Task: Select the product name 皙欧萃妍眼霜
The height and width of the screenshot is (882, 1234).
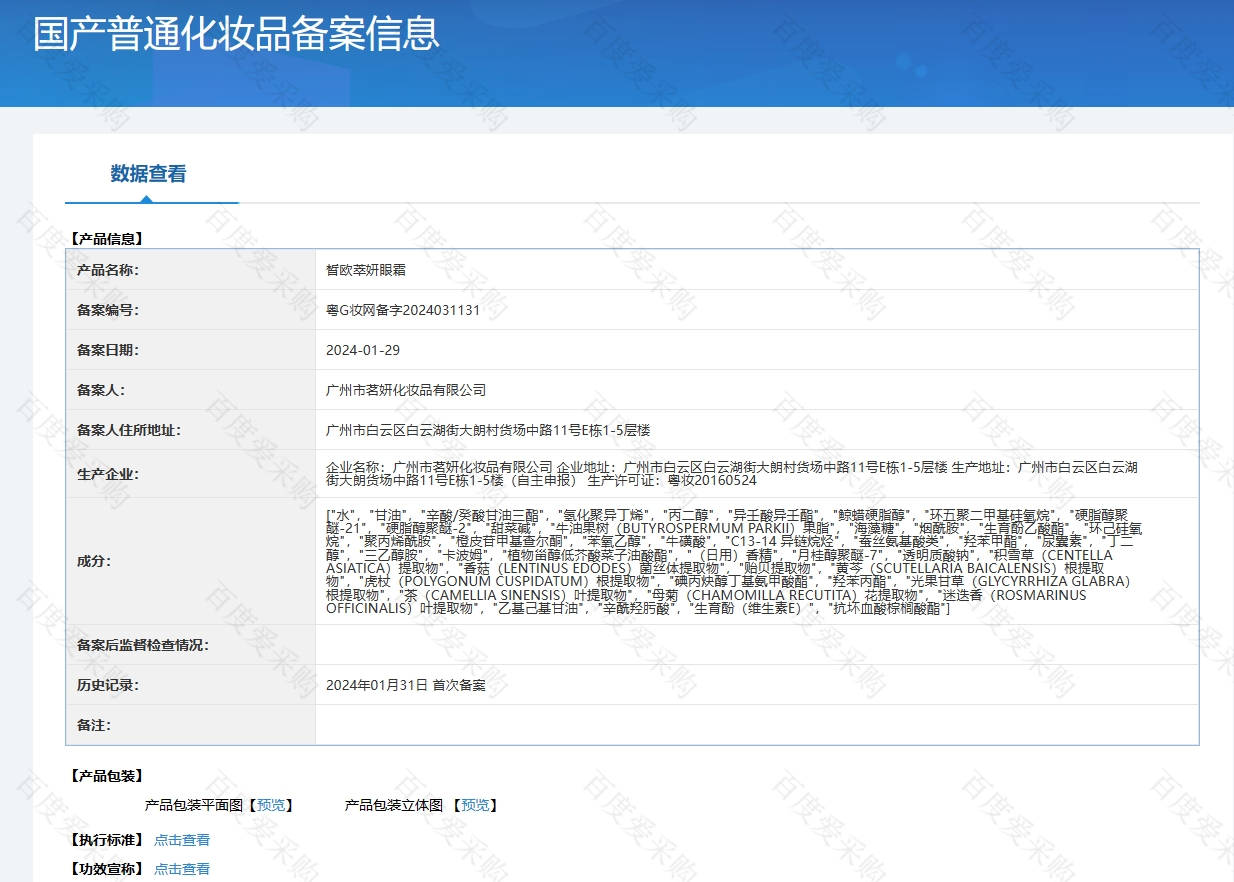Action: click(x=366, y=270)
